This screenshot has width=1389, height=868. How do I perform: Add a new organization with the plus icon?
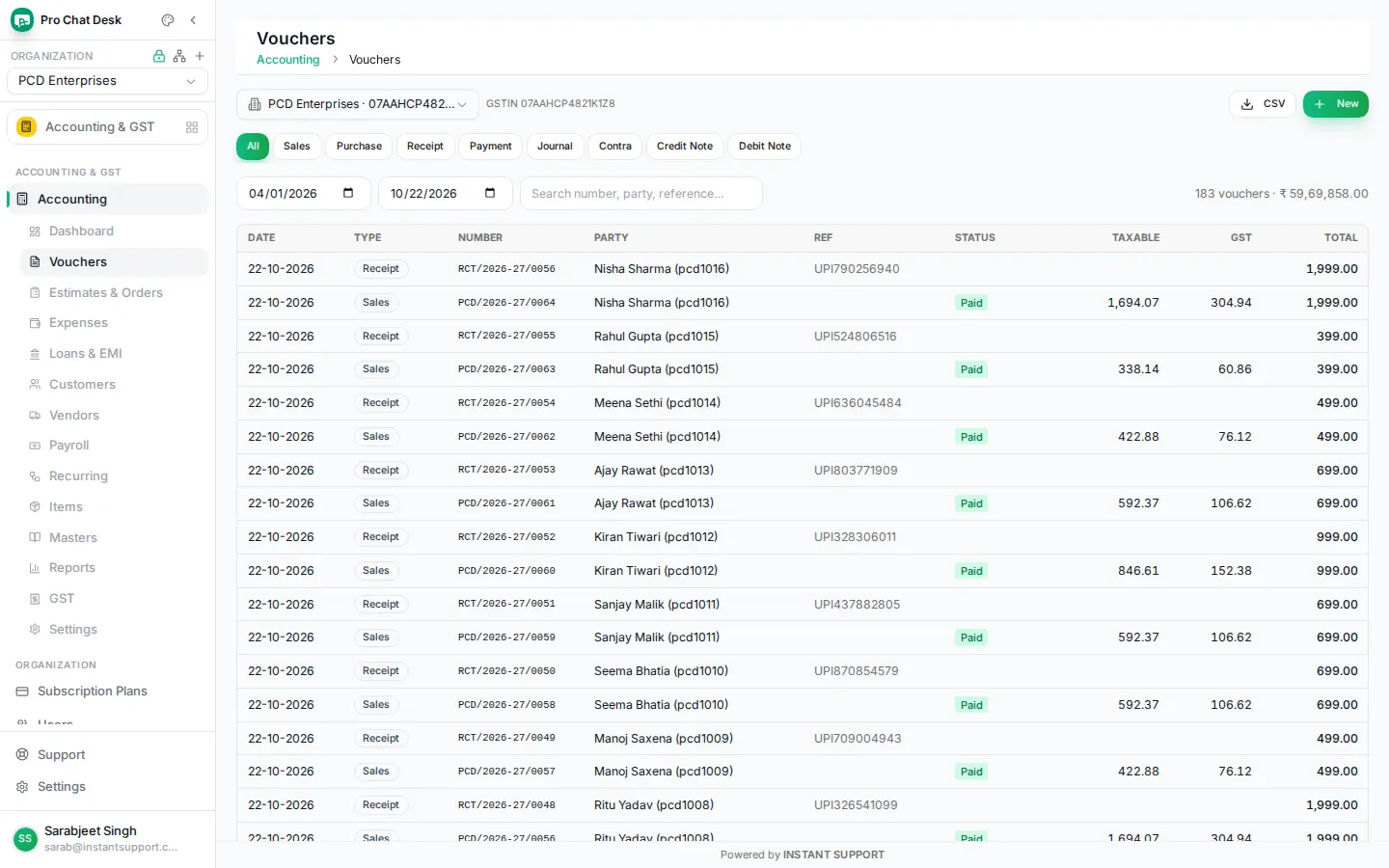point(200,56)
